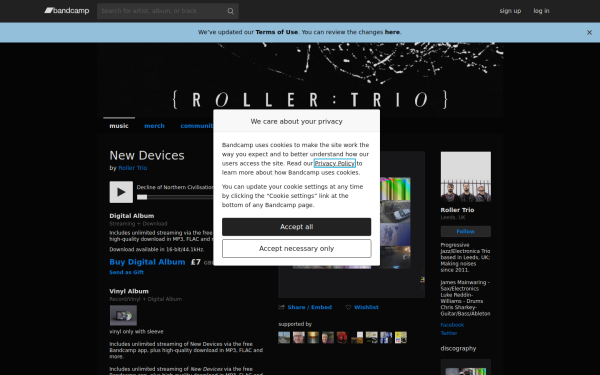
Task: Open the sign up link
Action: [510, 11]
